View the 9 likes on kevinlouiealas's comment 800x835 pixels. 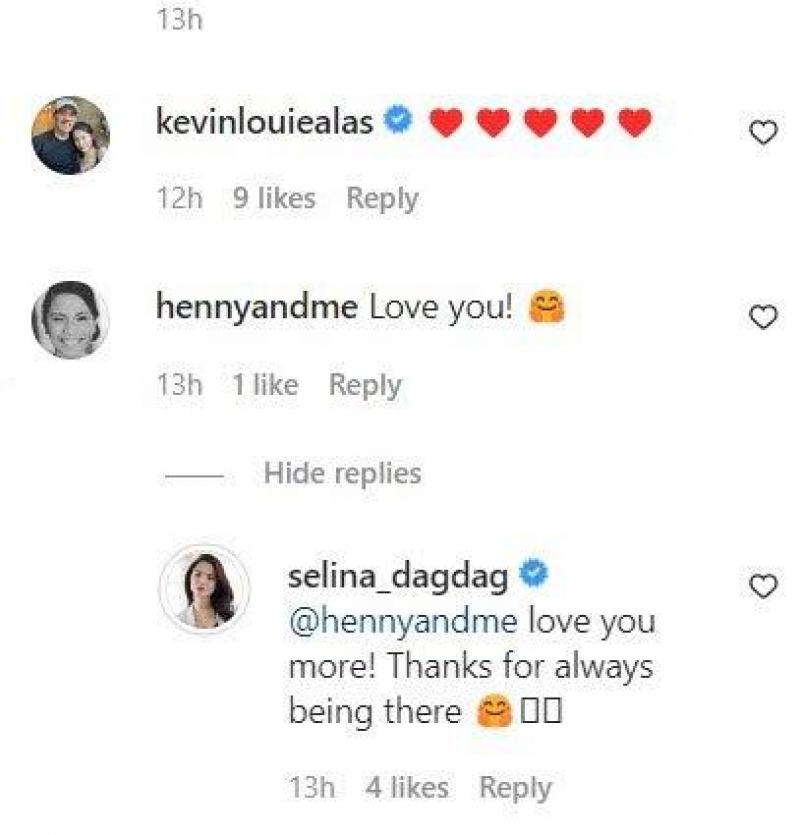274,199
